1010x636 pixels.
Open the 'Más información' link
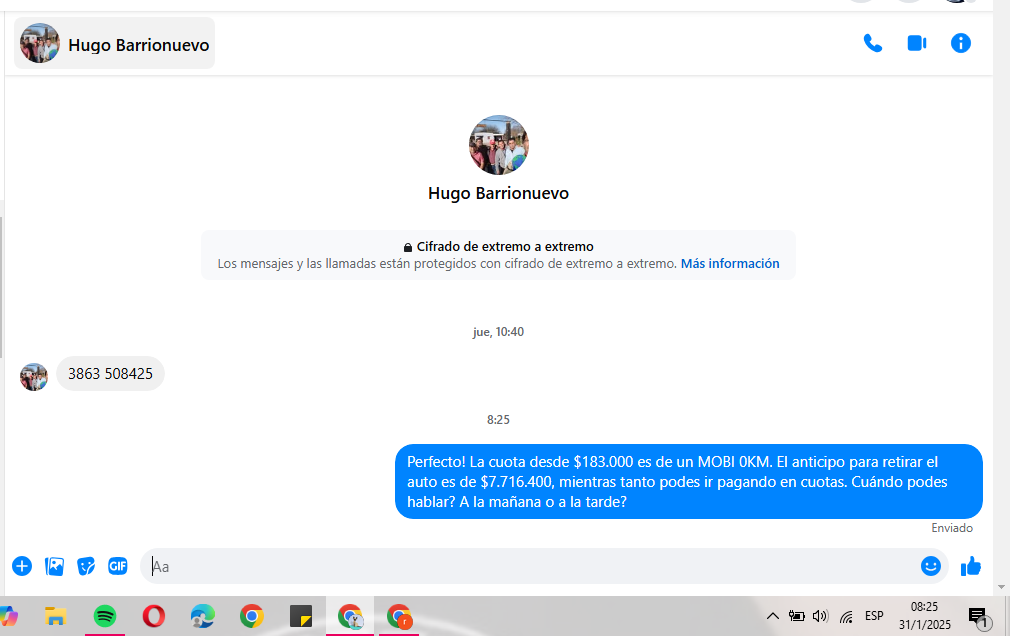[730, 264]
